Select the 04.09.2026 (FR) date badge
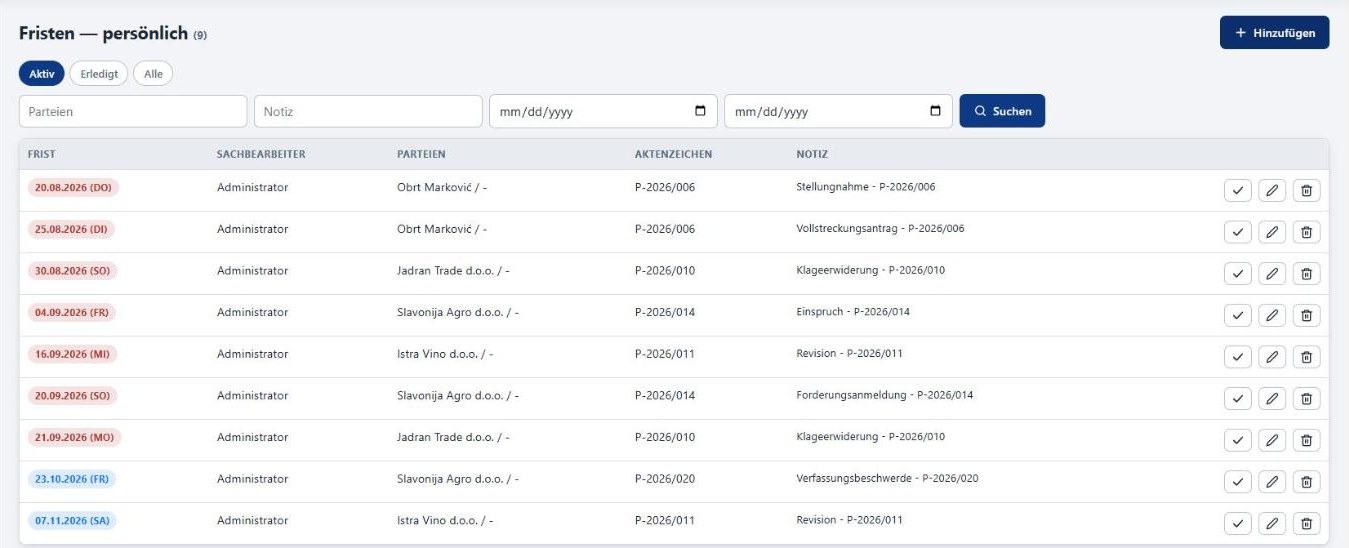The height and width of the screenshot is (548, 1349). tap(72, 312)
